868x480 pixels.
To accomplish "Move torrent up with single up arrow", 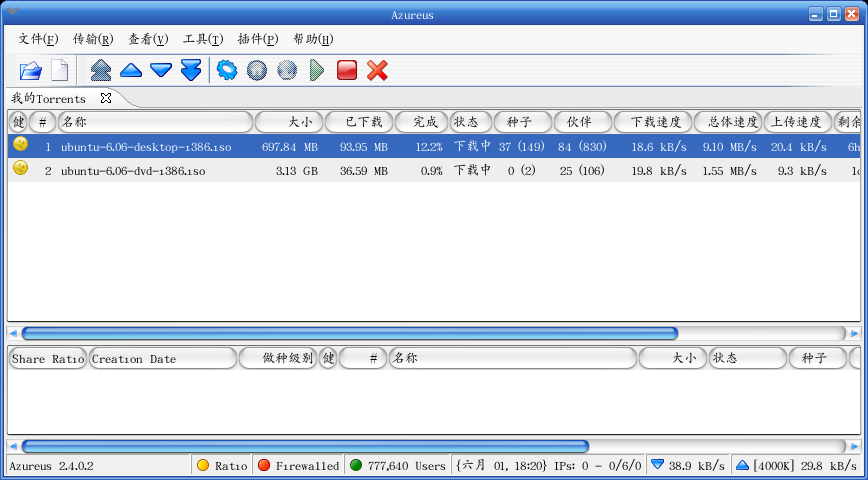I will [x=131, y=70].
